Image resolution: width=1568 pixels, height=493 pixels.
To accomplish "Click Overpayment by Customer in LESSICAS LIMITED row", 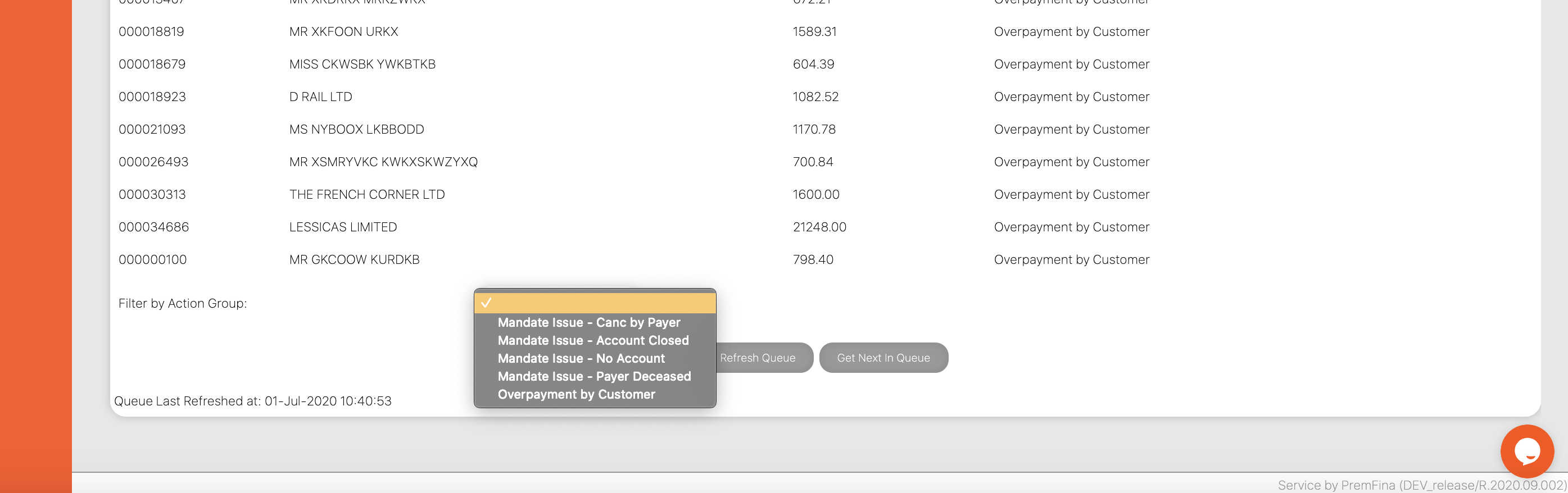I will pos(1071,227).
